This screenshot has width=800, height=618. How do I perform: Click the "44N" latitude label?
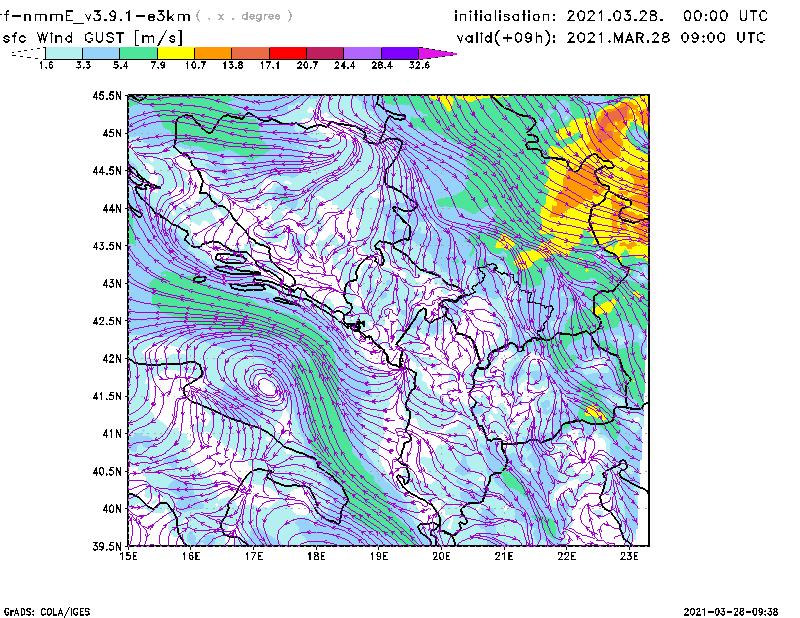click(x=112, y=208)
